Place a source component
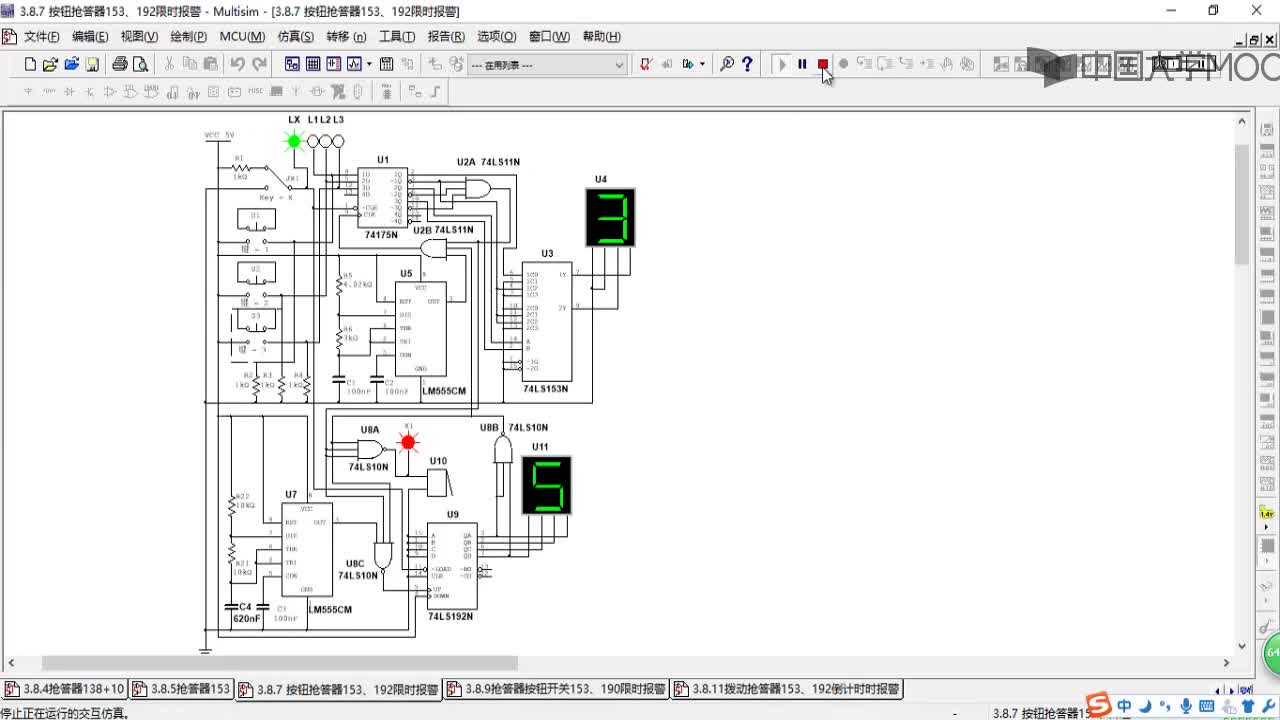 pyautogui.click(x=28, y=92)
